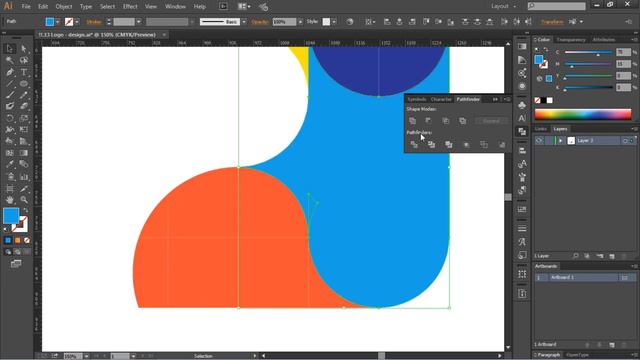Switch to the Links tab
The width and height of the screenshot is (640, 360).
tap(541, 129)
